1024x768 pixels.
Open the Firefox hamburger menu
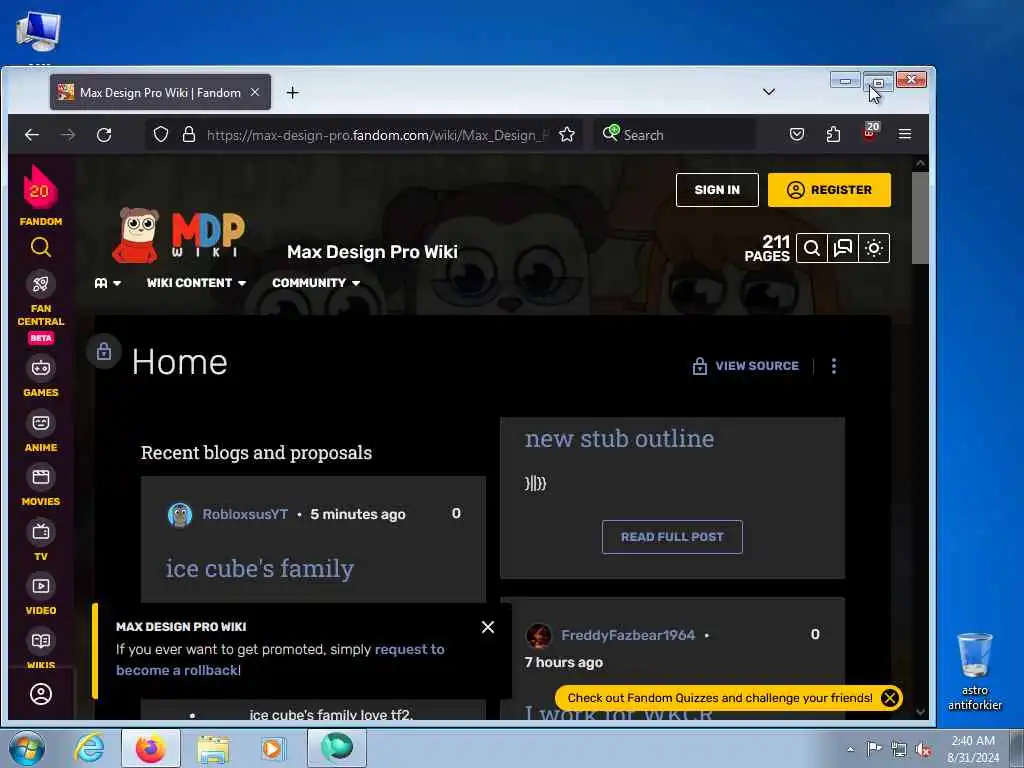point(904,135)
